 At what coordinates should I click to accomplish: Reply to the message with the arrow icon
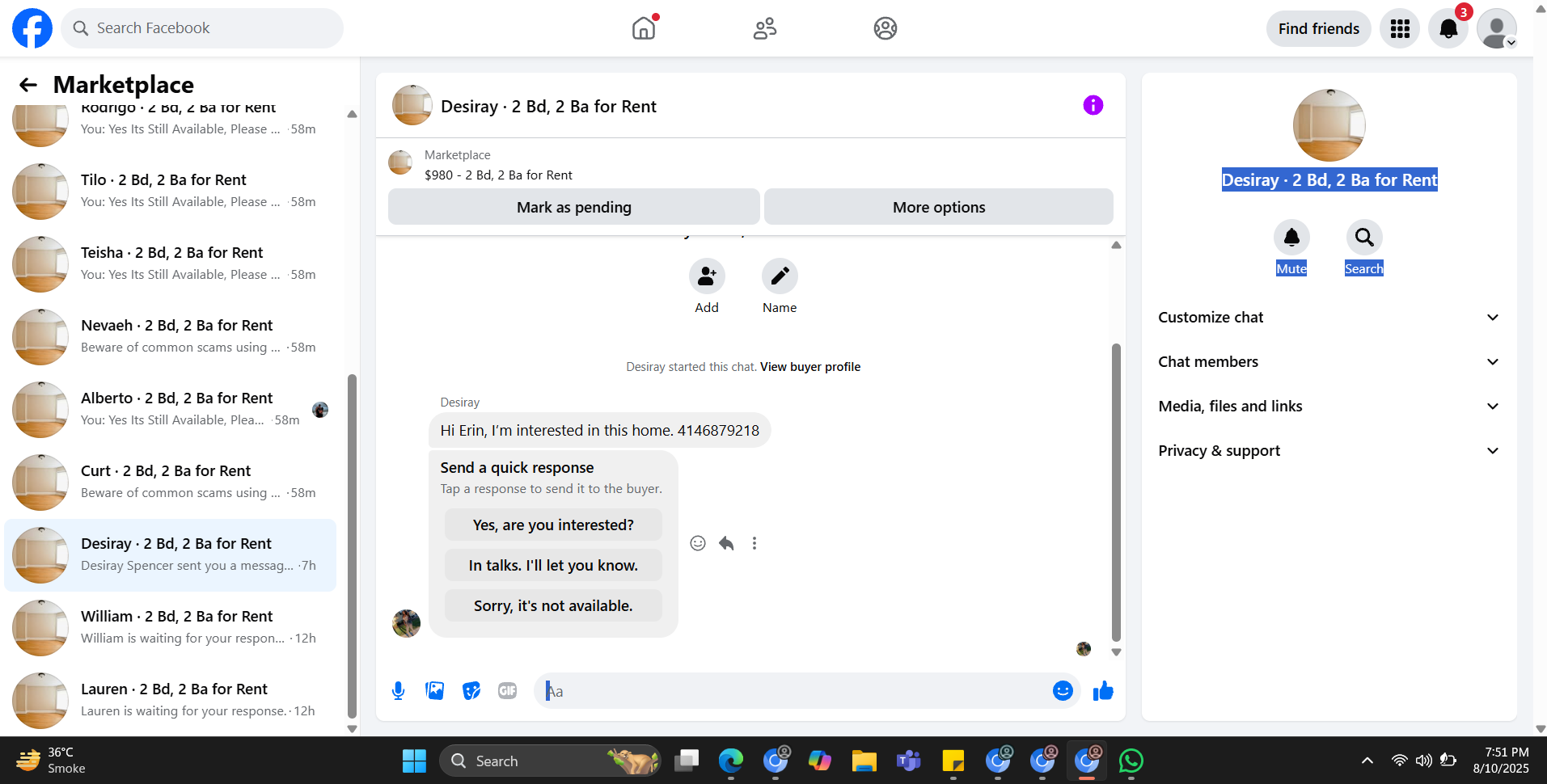726,543
